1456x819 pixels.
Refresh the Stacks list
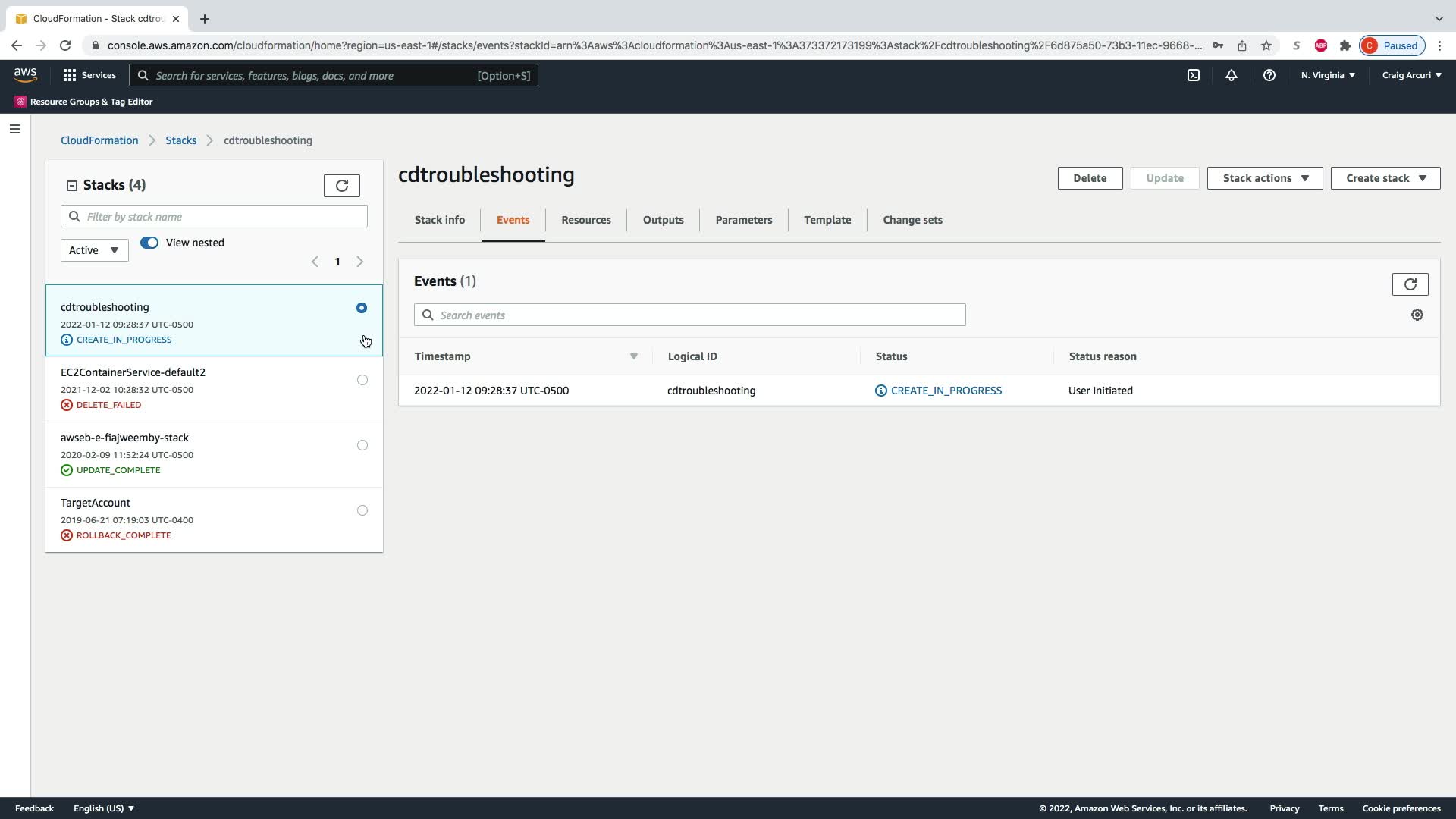(342, 186)
